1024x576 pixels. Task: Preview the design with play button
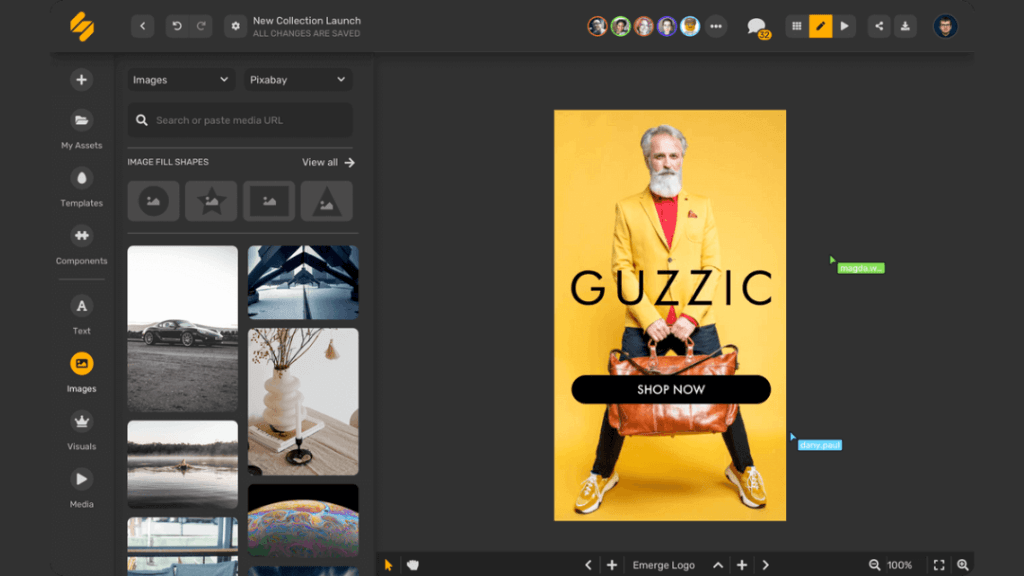coord(844,26)
